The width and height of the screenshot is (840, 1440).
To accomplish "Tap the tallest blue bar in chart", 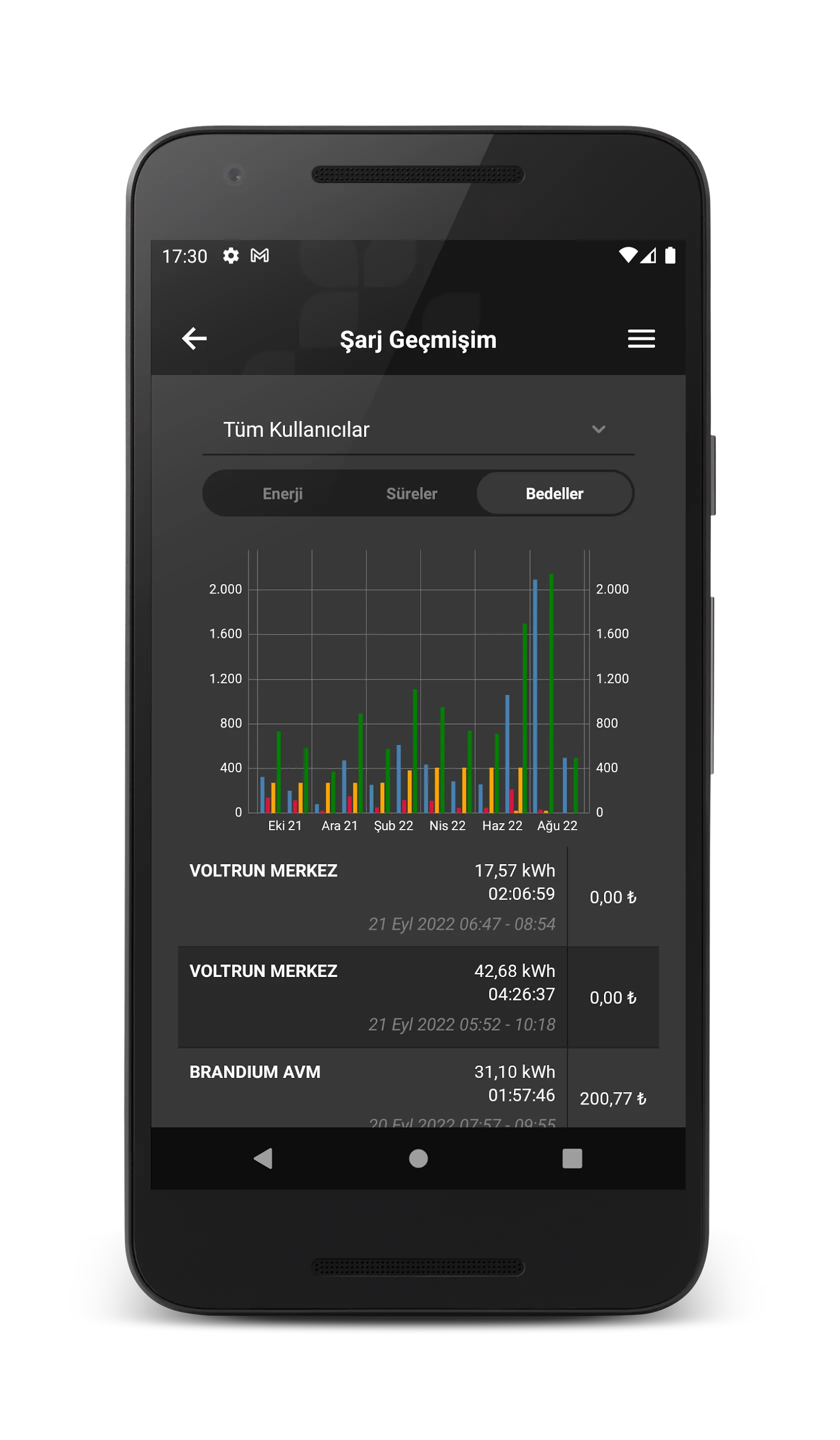I will (x=536, y=696).
